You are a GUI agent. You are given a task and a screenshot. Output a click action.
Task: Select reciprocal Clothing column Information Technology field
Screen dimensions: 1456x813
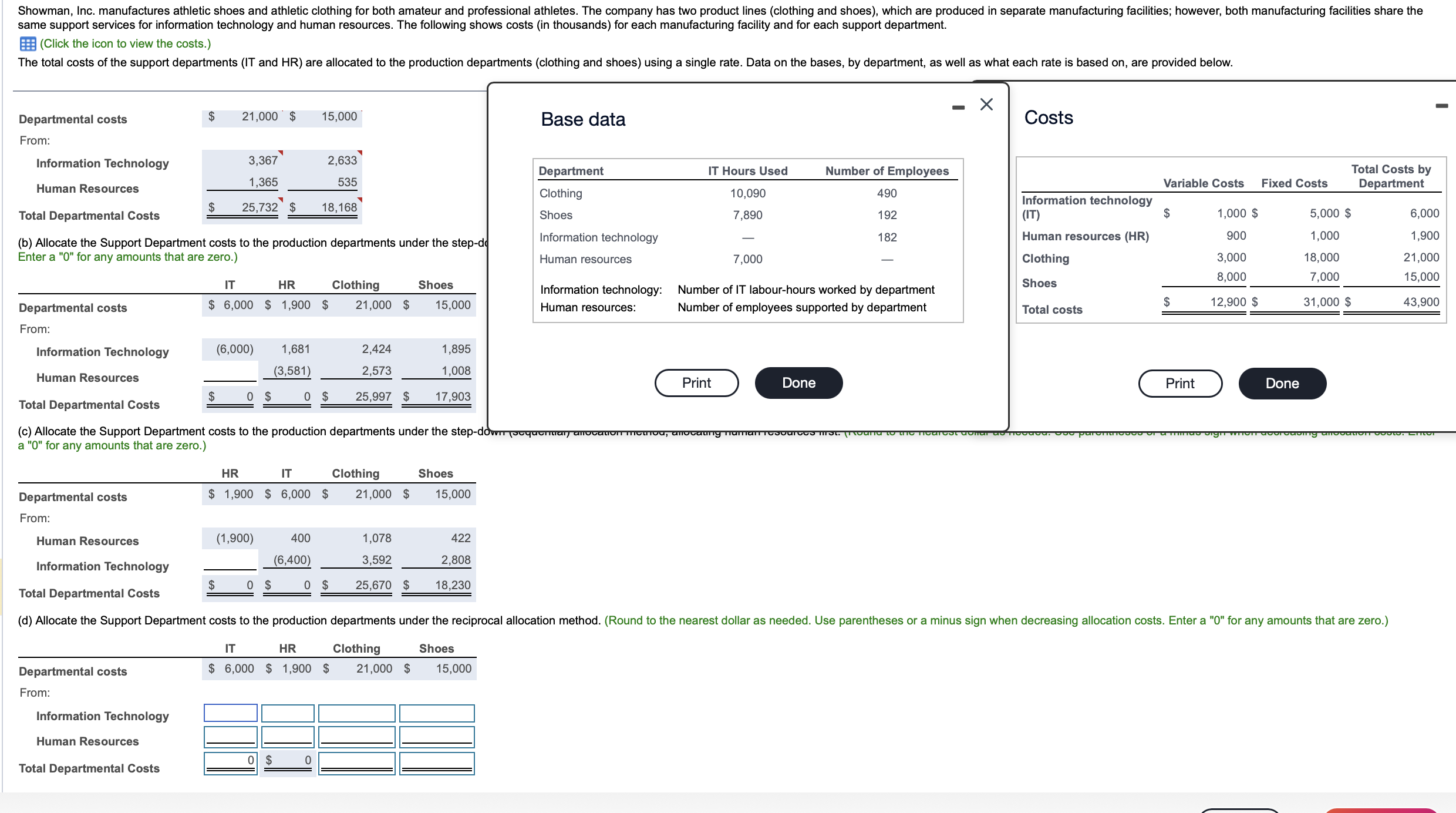coord(356,713)
